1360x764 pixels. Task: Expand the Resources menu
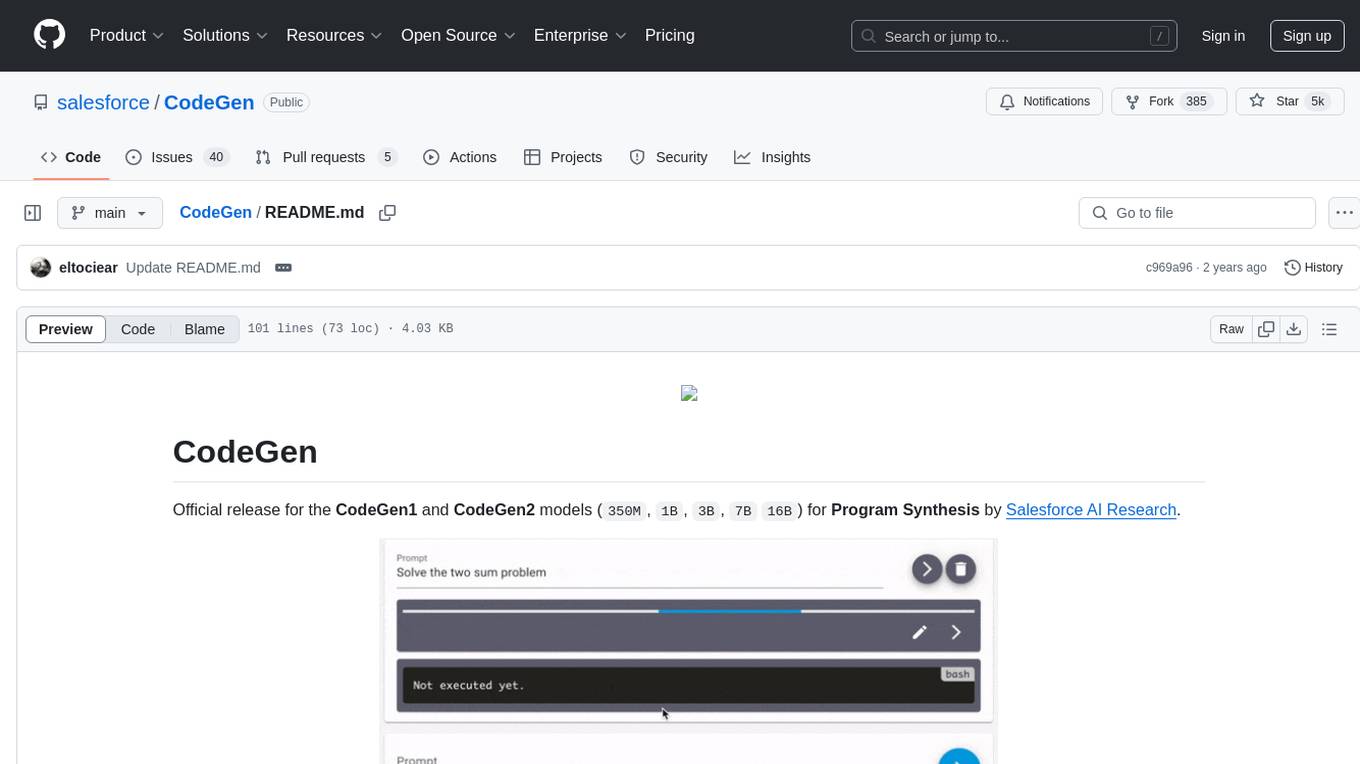[334, 35]
